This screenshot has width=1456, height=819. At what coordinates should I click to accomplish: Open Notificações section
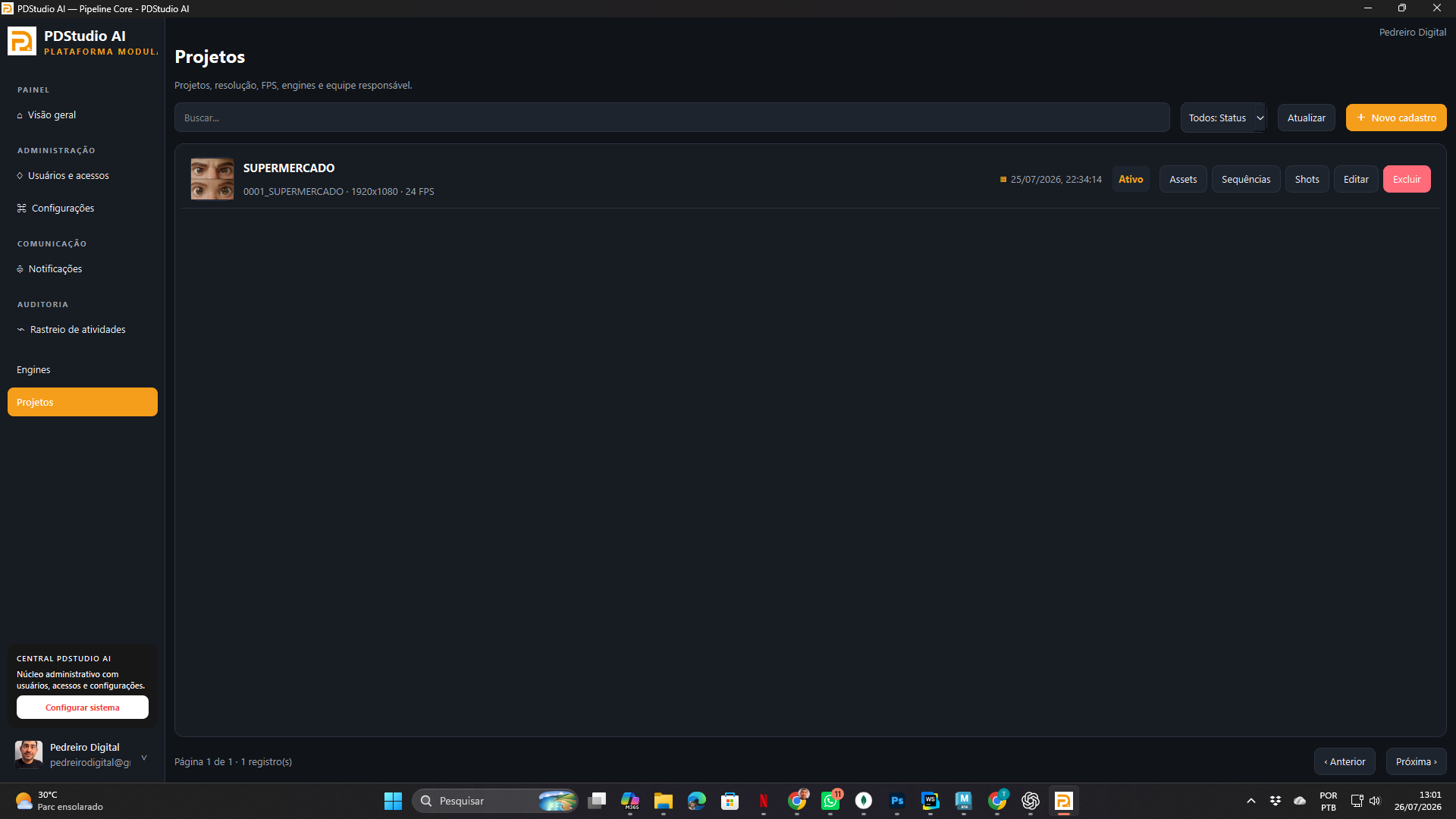(x=83, y=269)
